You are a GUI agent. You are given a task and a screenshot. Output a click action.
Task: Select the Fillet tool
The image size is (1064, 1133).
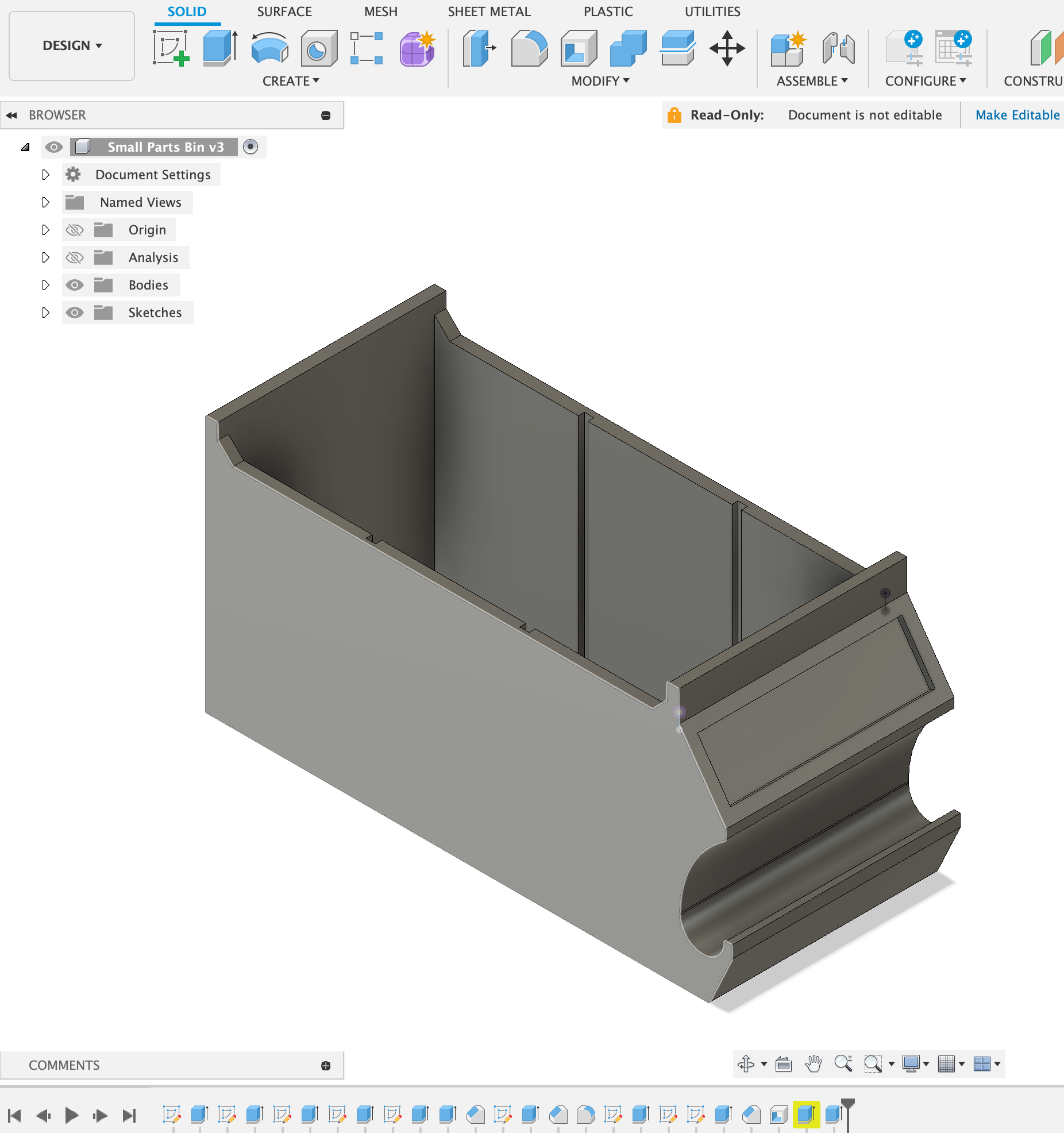[529, 48]
